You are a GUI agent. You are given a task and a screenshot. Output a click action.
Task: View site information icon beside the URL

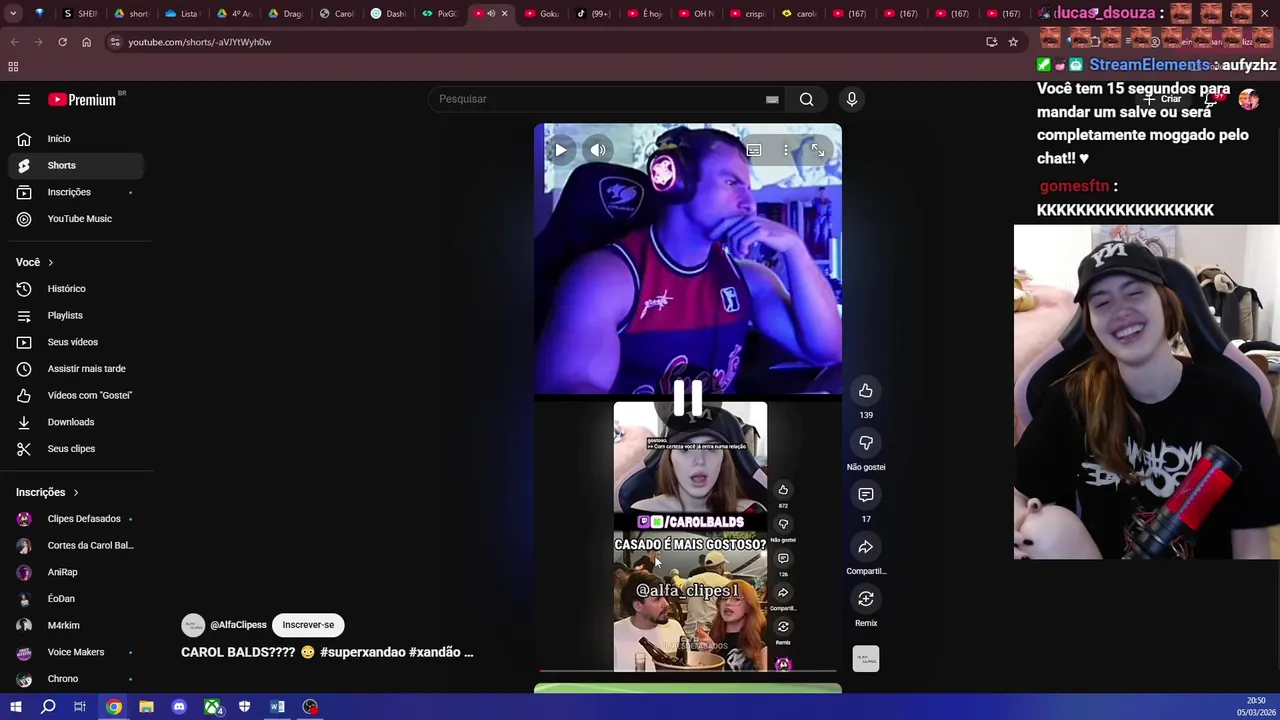click(115, 42)
